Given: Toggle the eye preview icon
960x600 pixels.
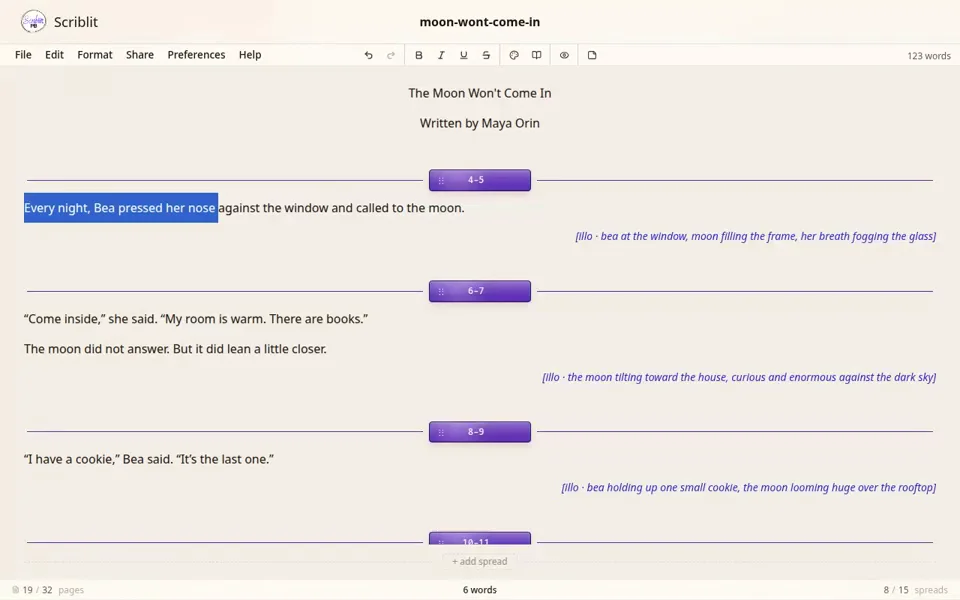Looking at the screenshot, I should (x=564, y=55).
